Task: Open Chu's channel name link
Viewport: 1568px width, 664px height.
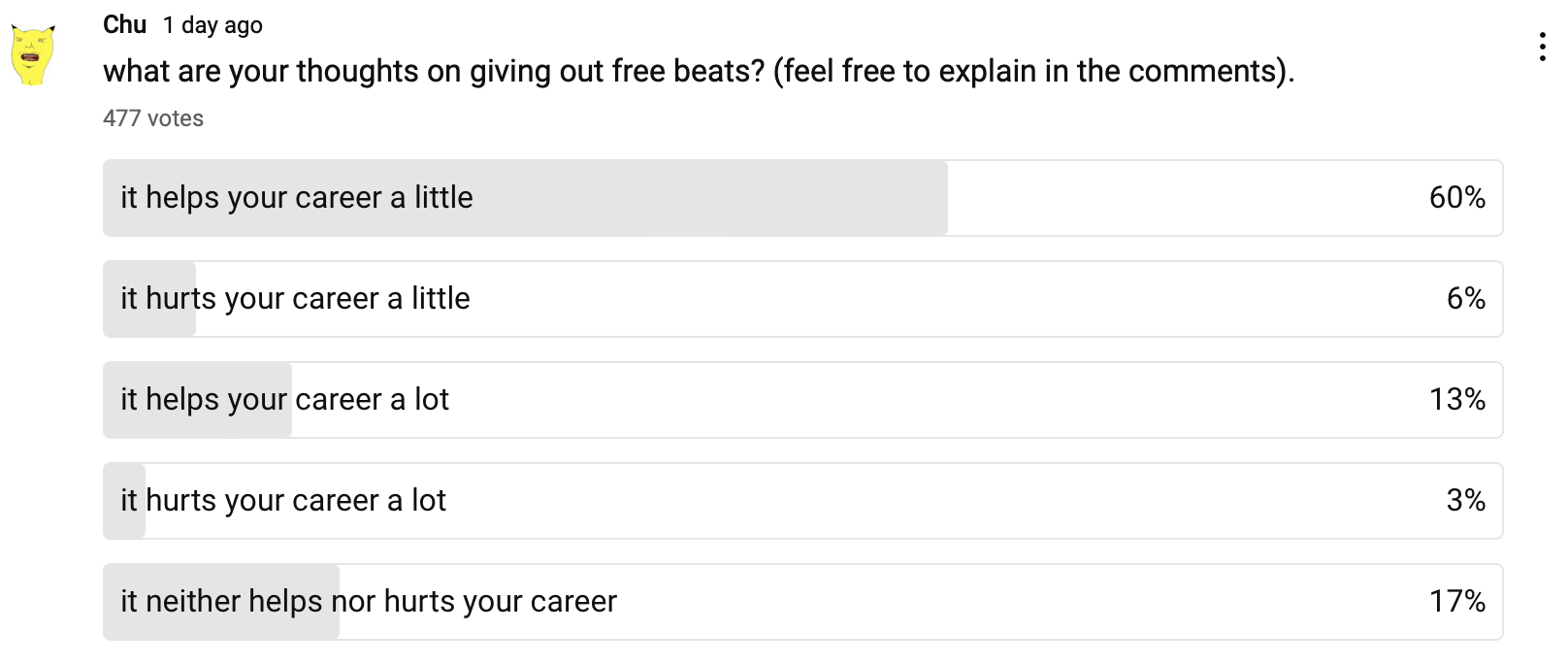Action: pos(124,24)
